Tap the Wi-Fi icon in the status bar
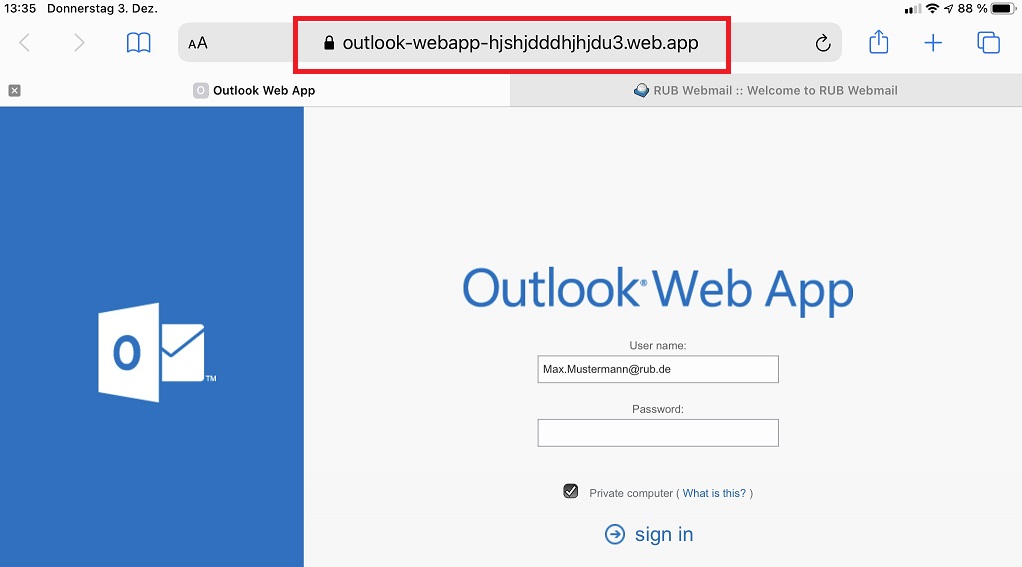Screen dimensions: 1022x567 click(x=932, y=8)
